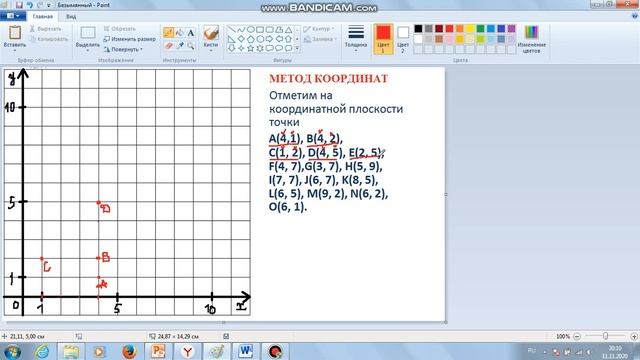Select the Eraser tool

168,46
